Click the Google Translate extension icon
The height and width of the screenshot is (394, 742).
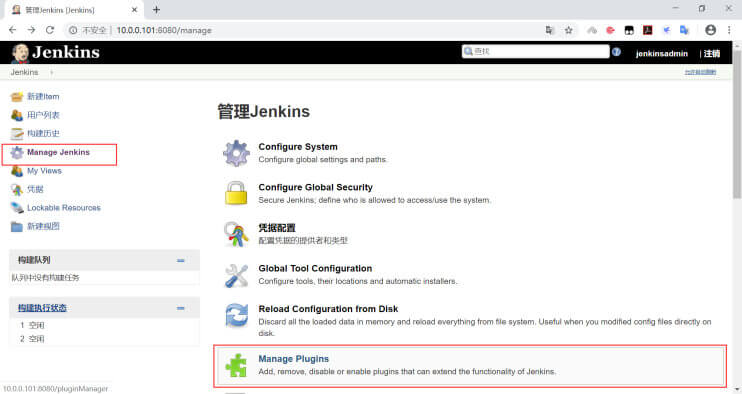click(x=684, y=30)
